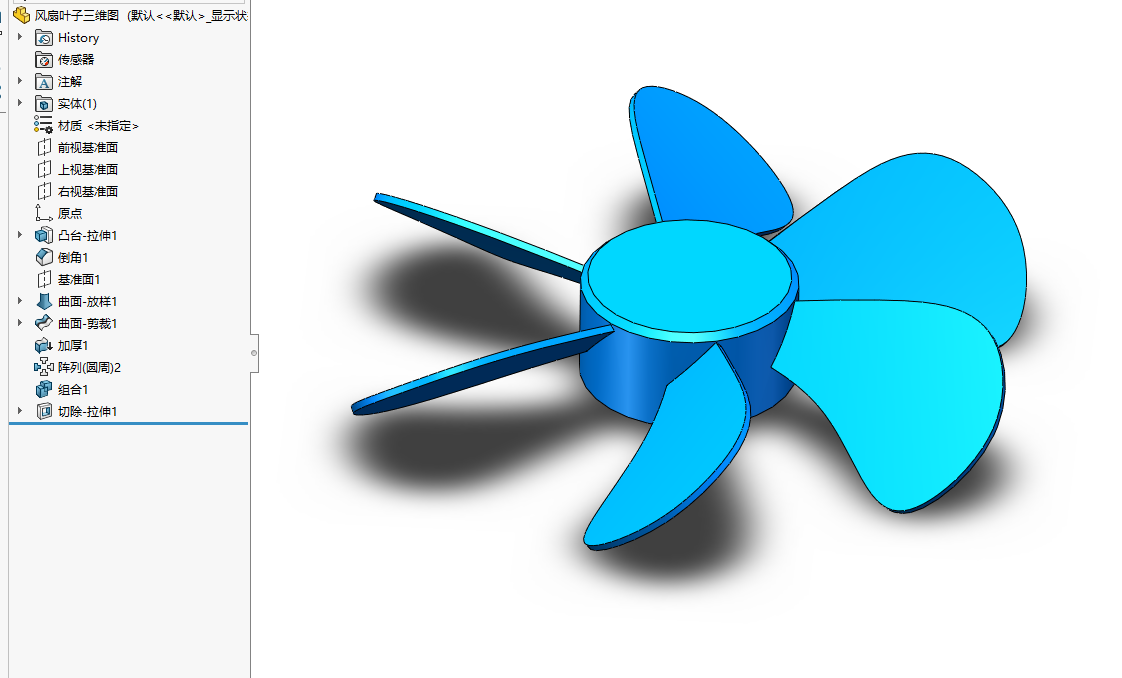Click the 实体(1) solid bodies icon
This screenshot has height=678, width=1122.
(x=44, y=104)
